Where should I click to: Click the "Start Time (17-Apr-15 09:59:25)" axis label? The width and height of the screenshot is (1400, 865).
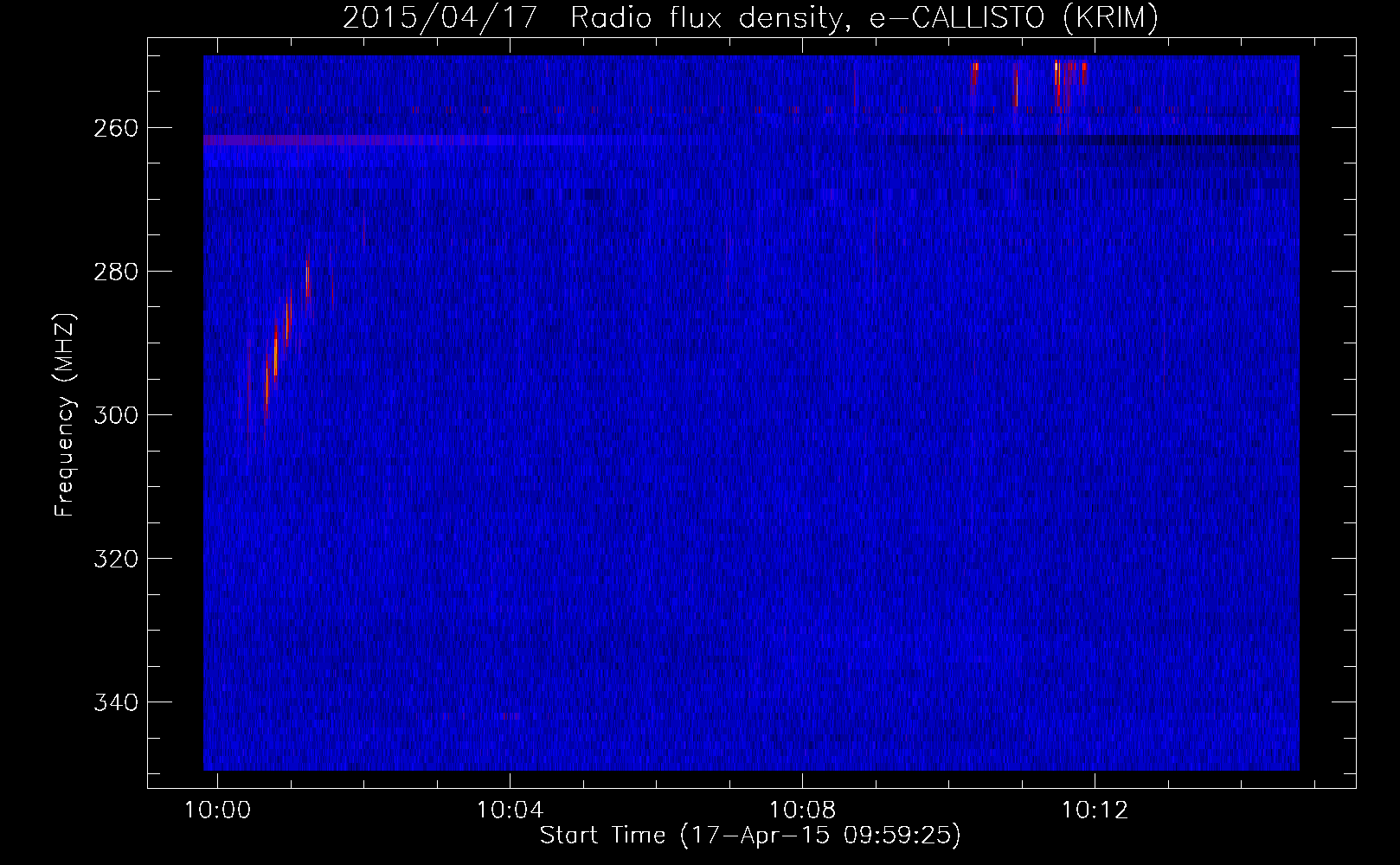tap(750, 836)
